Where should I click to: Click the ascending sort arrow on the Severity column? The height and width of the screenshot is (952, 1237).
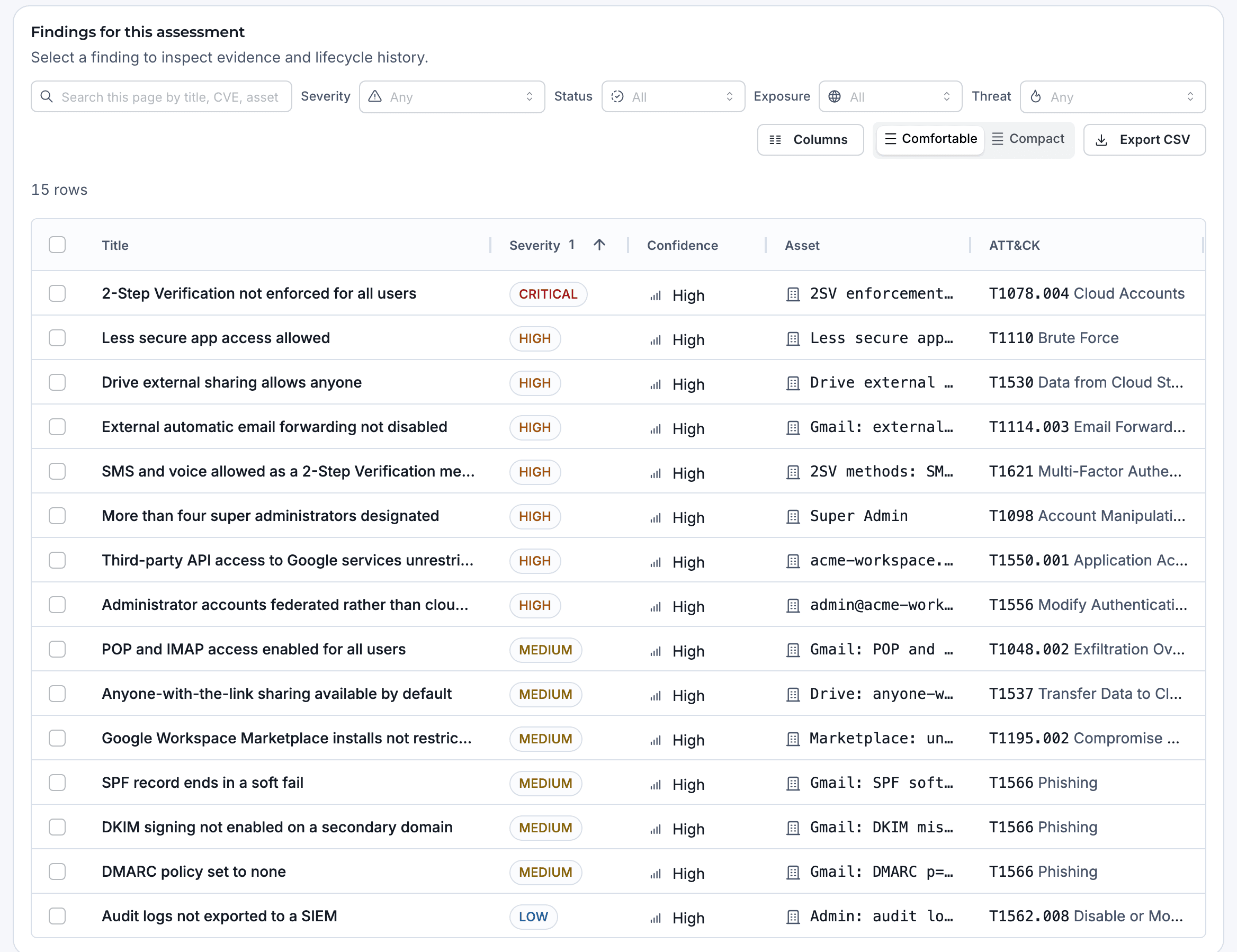pyautogui.click(x=599, y=245)
